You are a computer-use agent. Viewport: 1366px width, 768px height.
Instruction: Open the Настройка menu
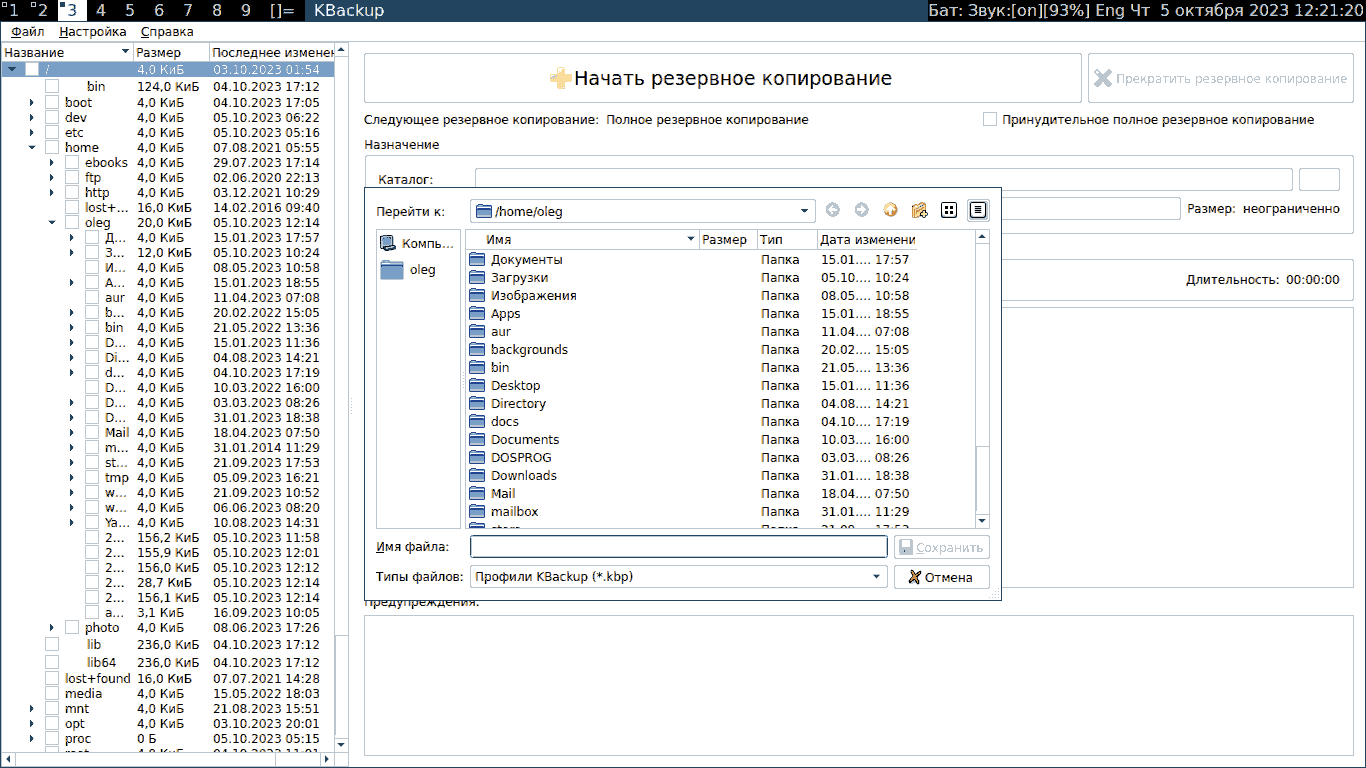click(x=92, y=32)
